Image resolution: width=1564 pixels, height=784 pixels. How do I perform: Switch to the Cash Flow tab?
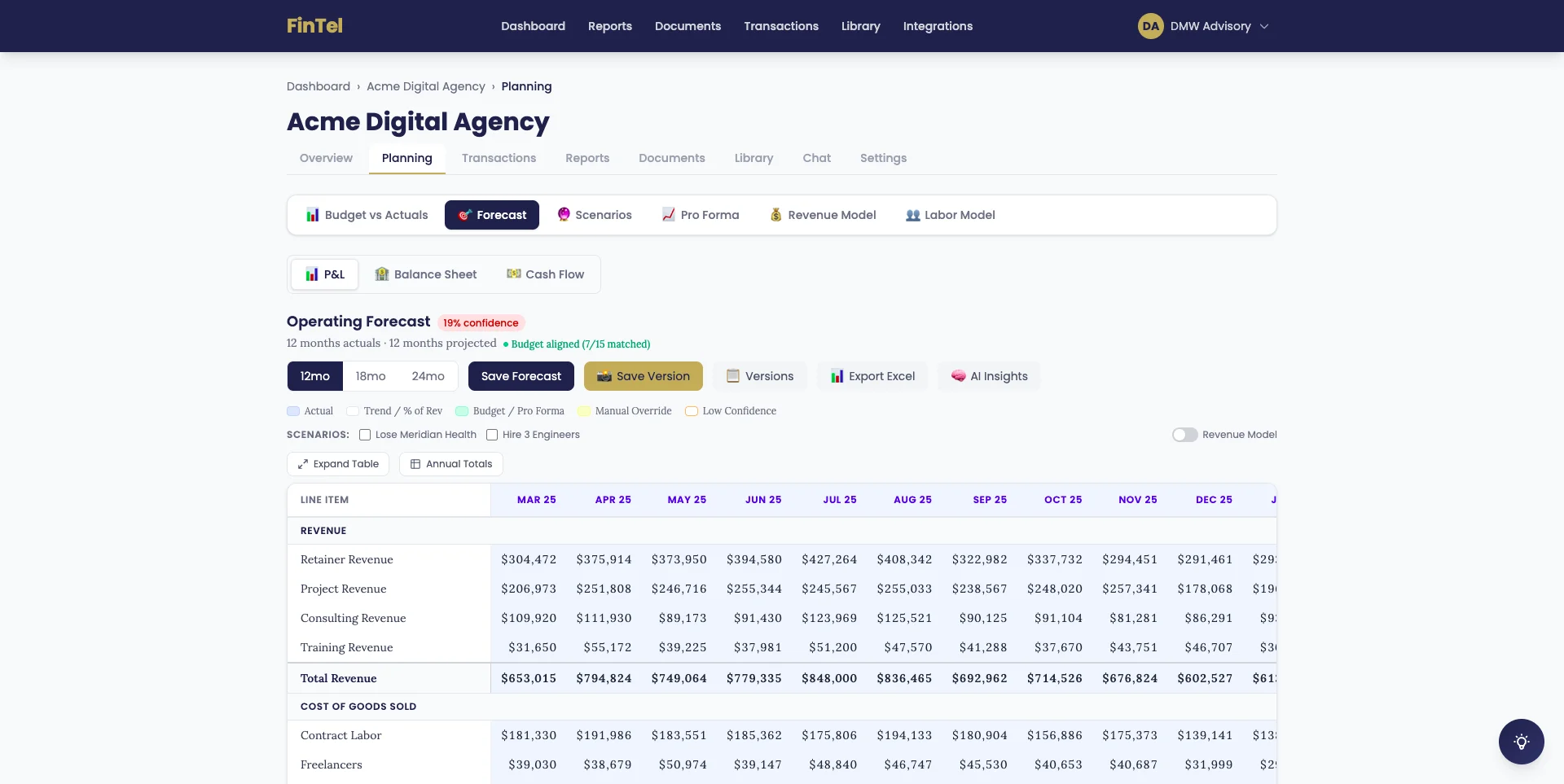(x=545, y=274)
